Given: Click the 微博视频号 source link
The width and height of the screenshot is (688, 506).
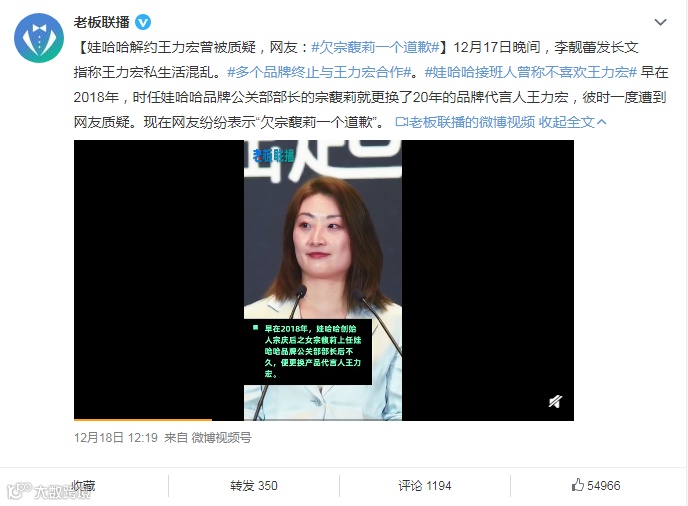Looking at the screenshot, I should tap(222, 438).
